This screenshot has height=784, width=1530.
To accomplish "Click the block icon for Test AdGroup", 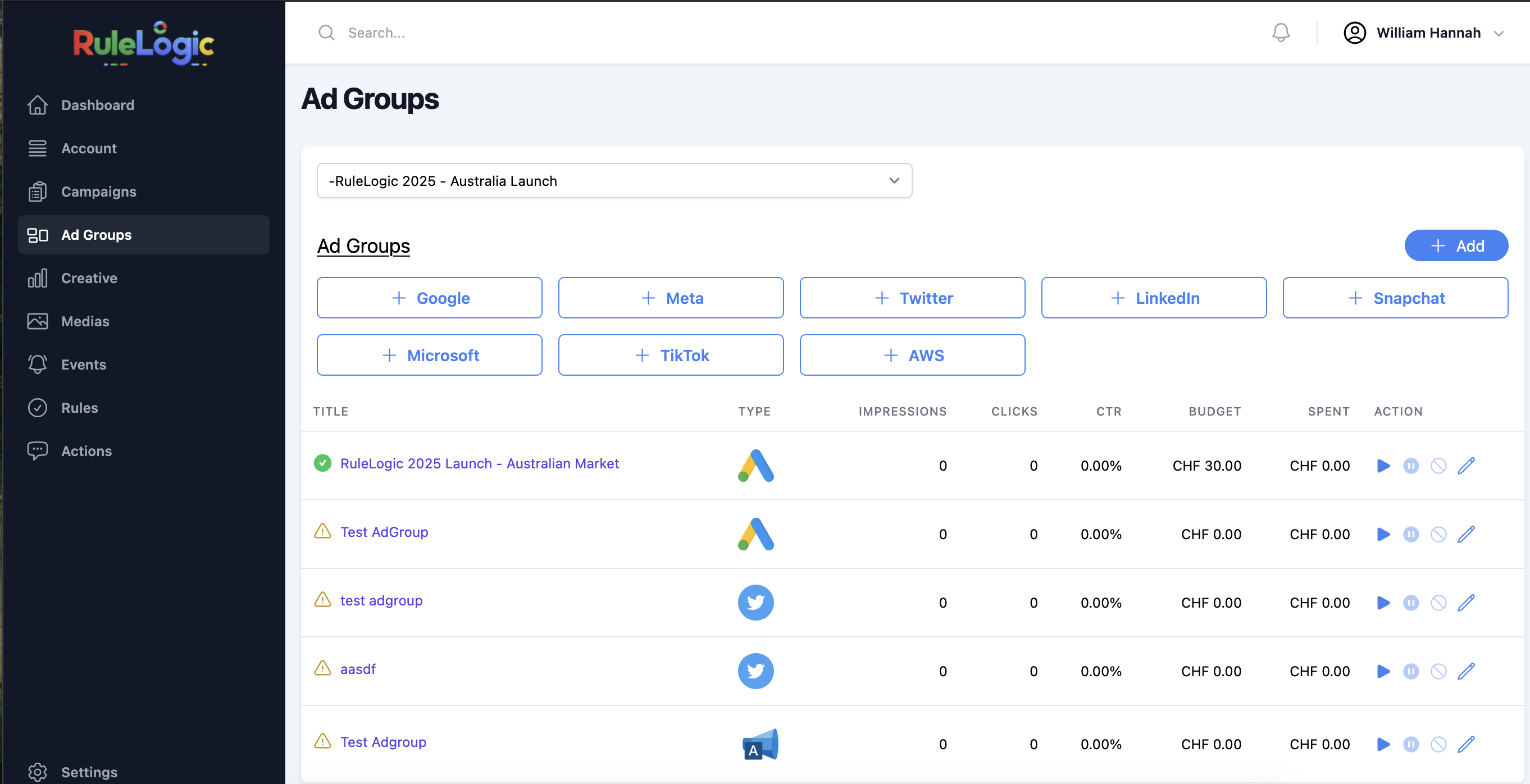I will (1438, 534).
